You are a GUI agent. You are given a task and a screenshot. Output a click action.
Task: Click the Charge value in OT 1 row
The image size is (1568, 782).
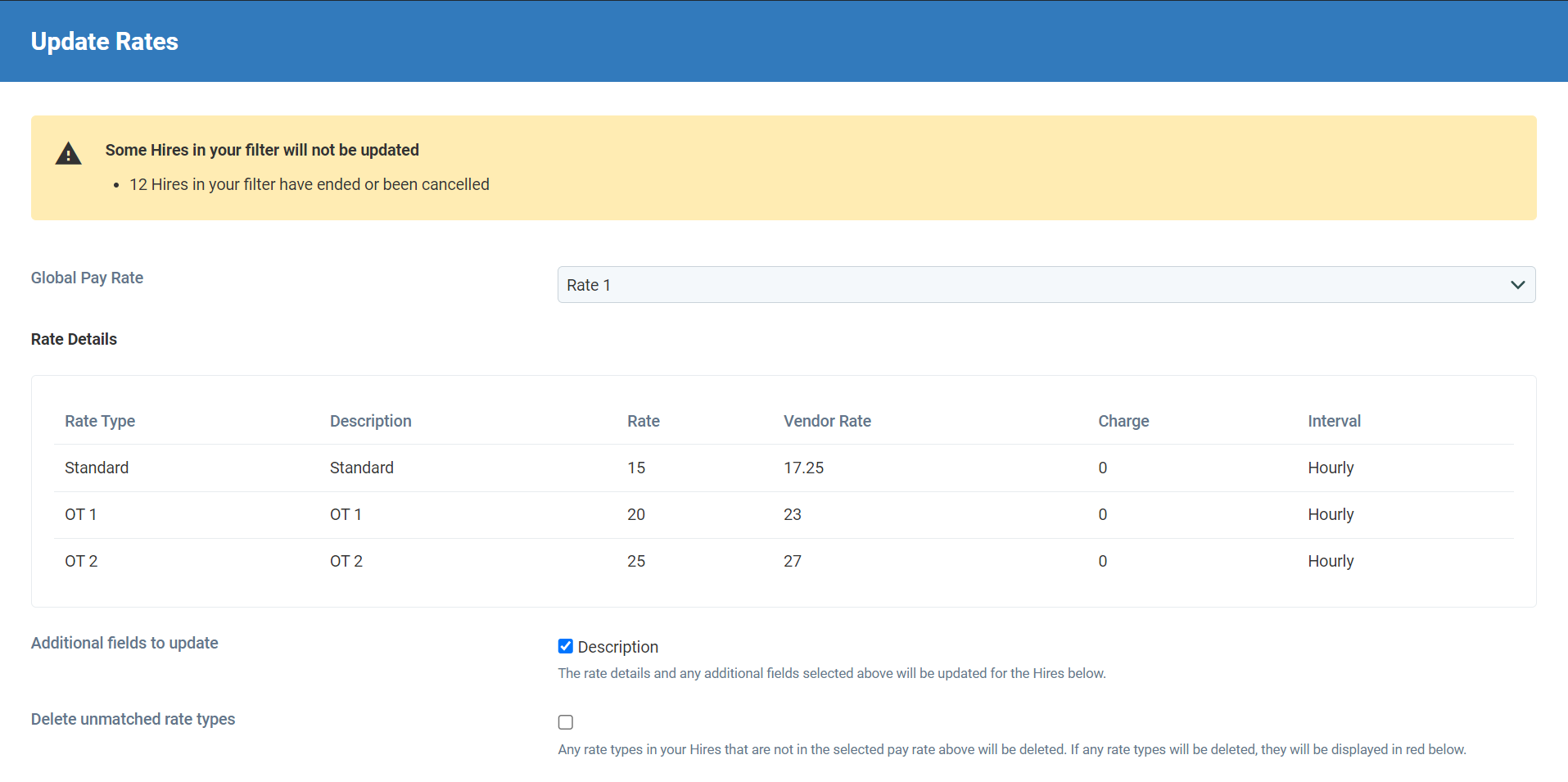pos(1102,514)
